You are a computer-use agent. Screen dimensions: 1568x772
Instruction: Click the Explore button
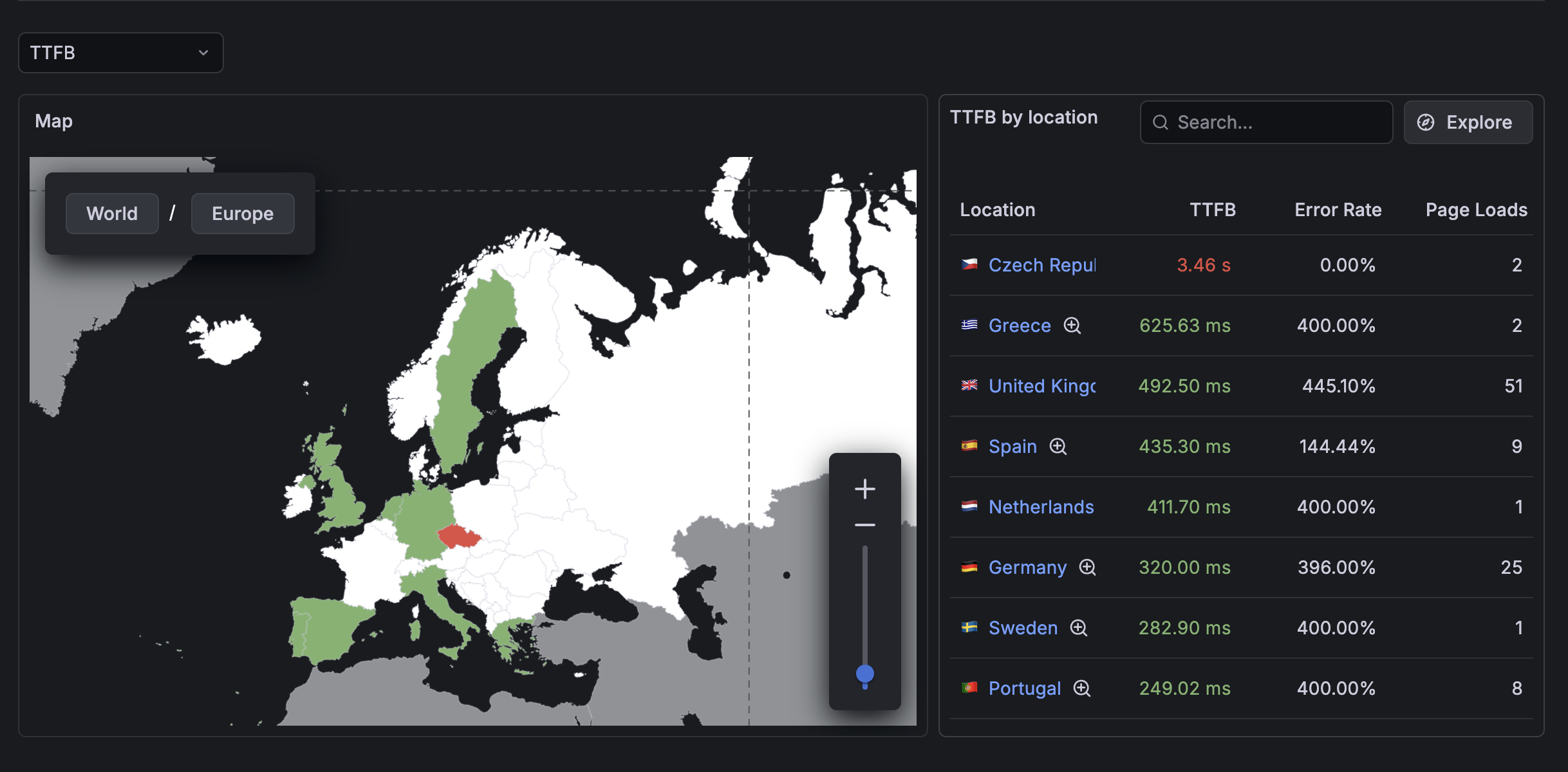(x=1468, y=122)
